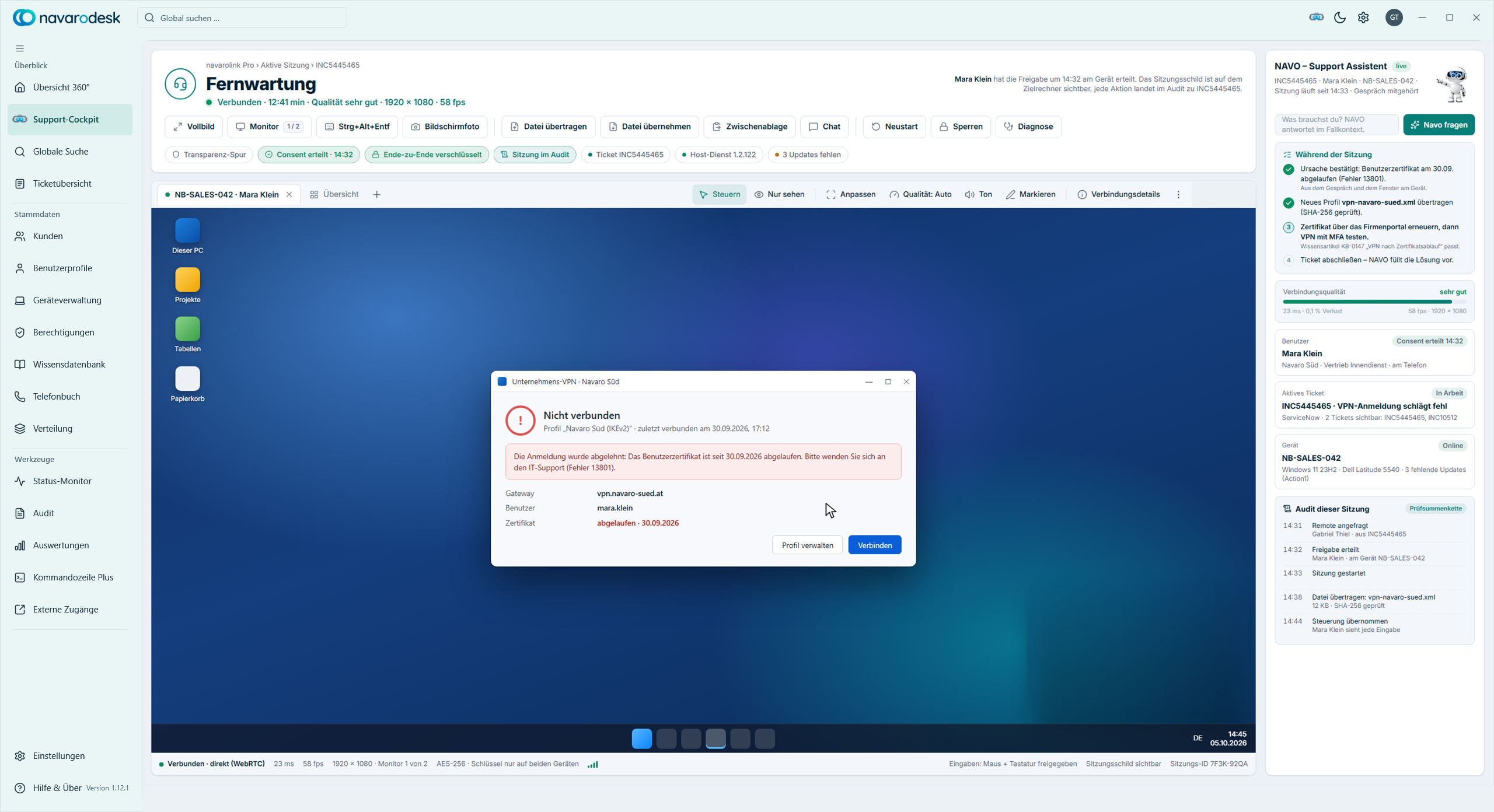Screen dimensions: 1494x812
Task: Open three-dot more options menu
Action: (1178, 194)
